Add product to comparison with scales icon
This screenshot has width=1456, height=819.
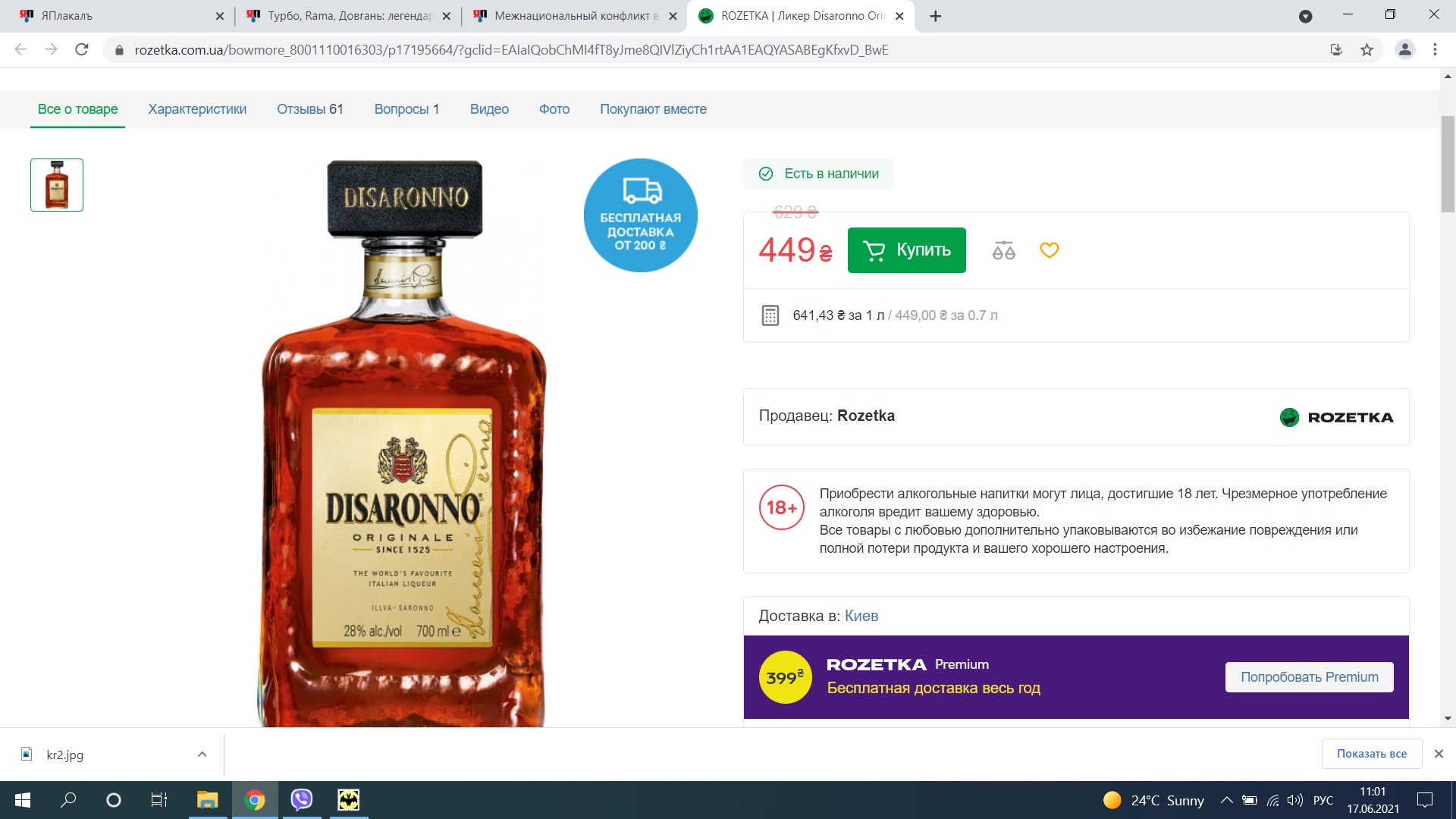(1003, 250)
